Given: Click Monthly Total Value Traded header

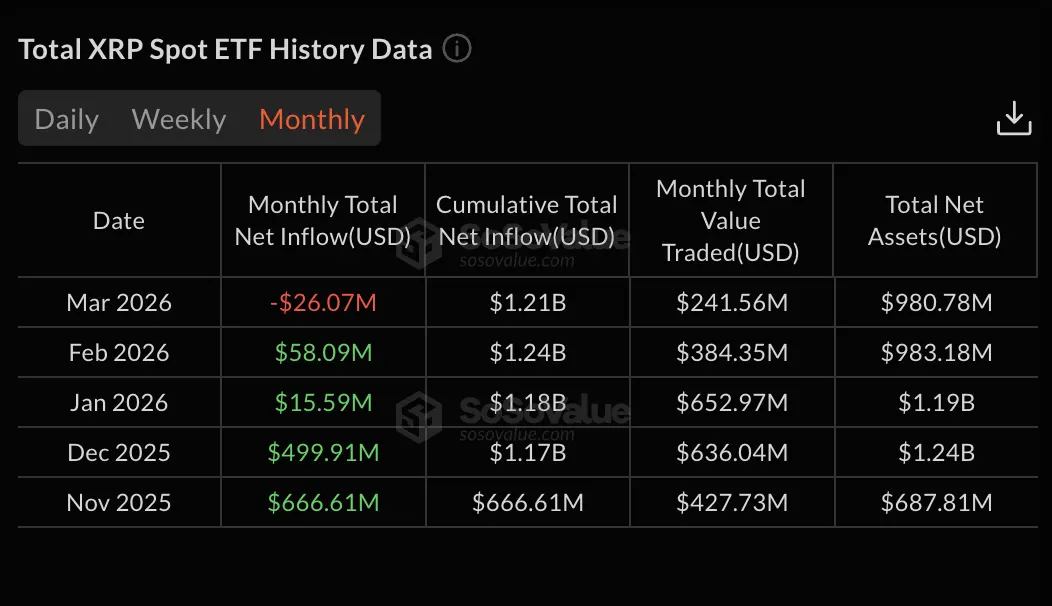Looking at the screenshot, I should coord(731,221).
